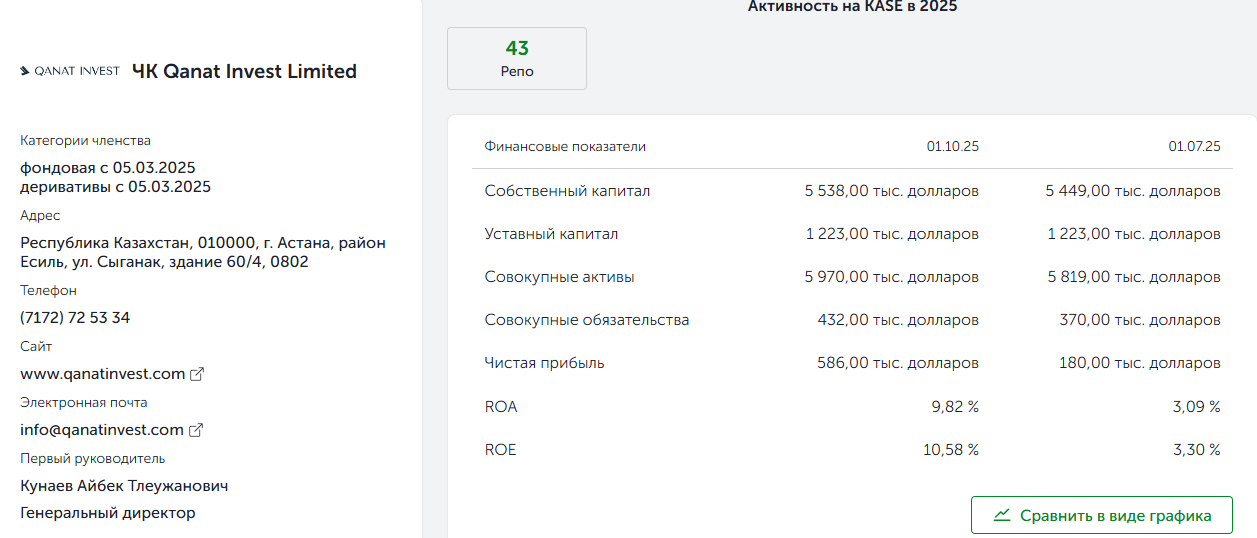Click the Qanat Invest logo
This screenshot has width=1257, height=538.
(x=69, y=71)
